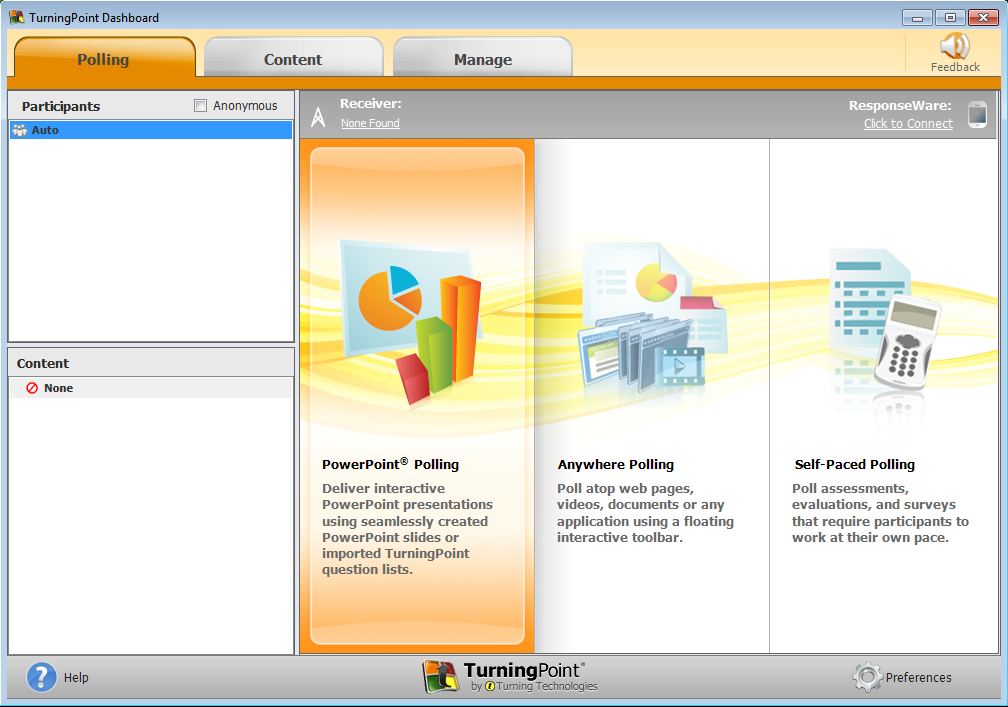This screenshot has width=1008, height=707.
Task: Click the Help text label
Action: [76, 677]
